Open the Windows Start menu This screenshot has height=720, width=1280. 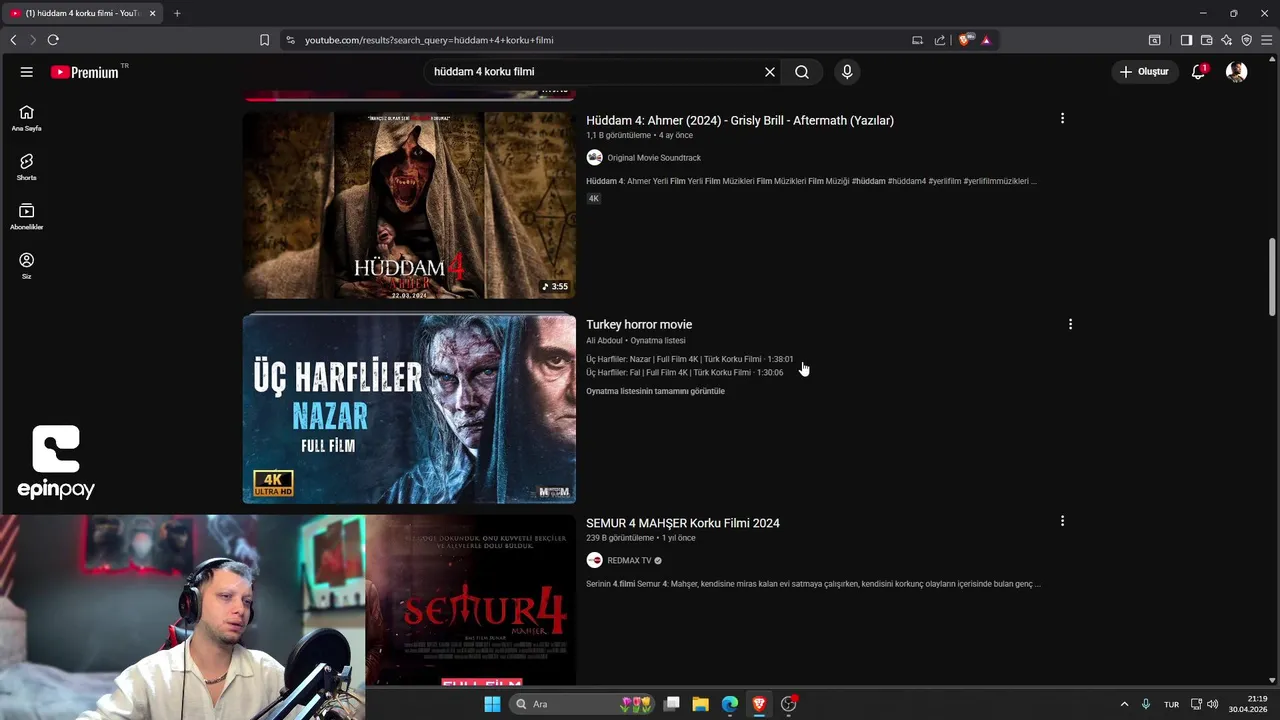(492, 704)
